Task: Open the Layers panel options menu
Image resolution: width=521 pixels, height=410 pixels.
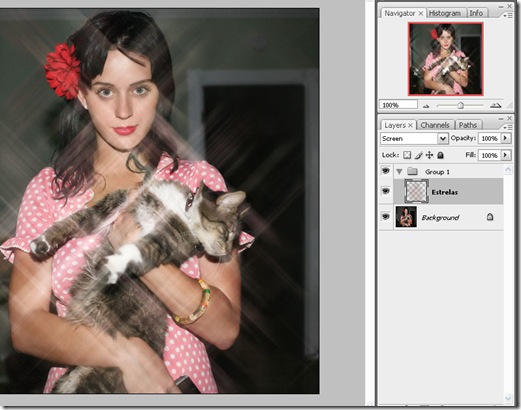Action: click(508, 127)
